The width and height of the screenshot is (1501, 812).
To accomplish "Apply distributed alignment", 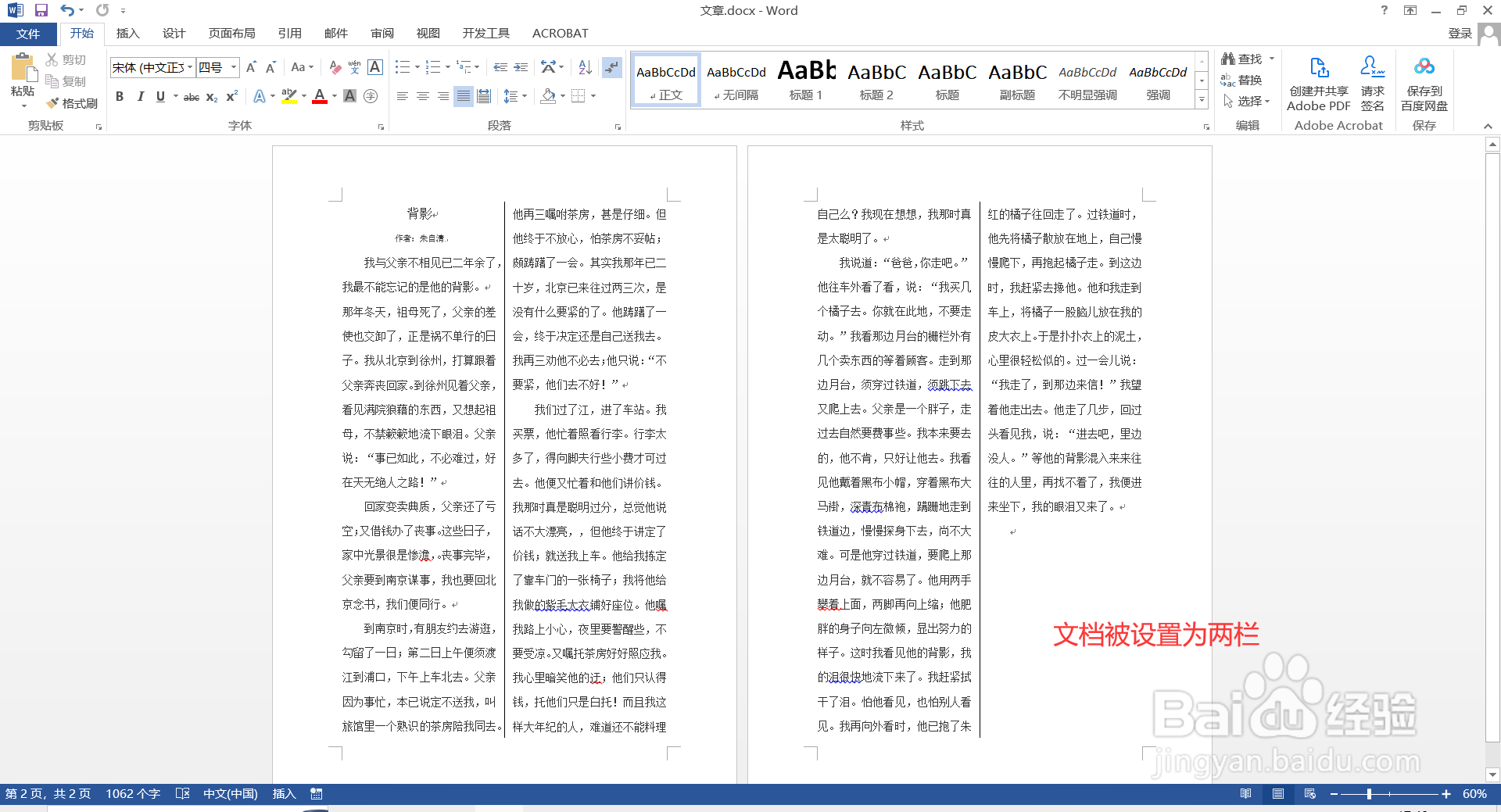I will [484, 96].
